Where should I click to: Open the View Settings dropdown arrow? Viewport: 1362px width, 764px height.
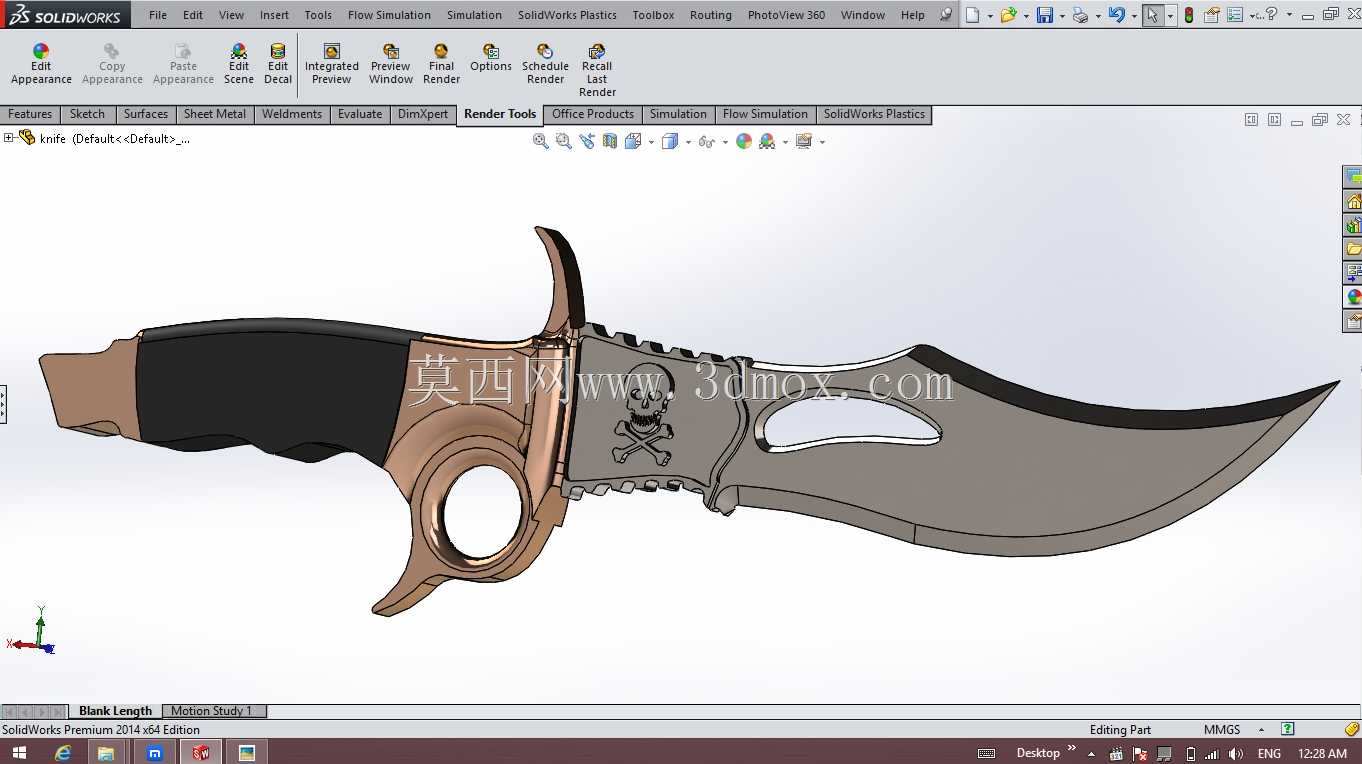tap(822, 142)
